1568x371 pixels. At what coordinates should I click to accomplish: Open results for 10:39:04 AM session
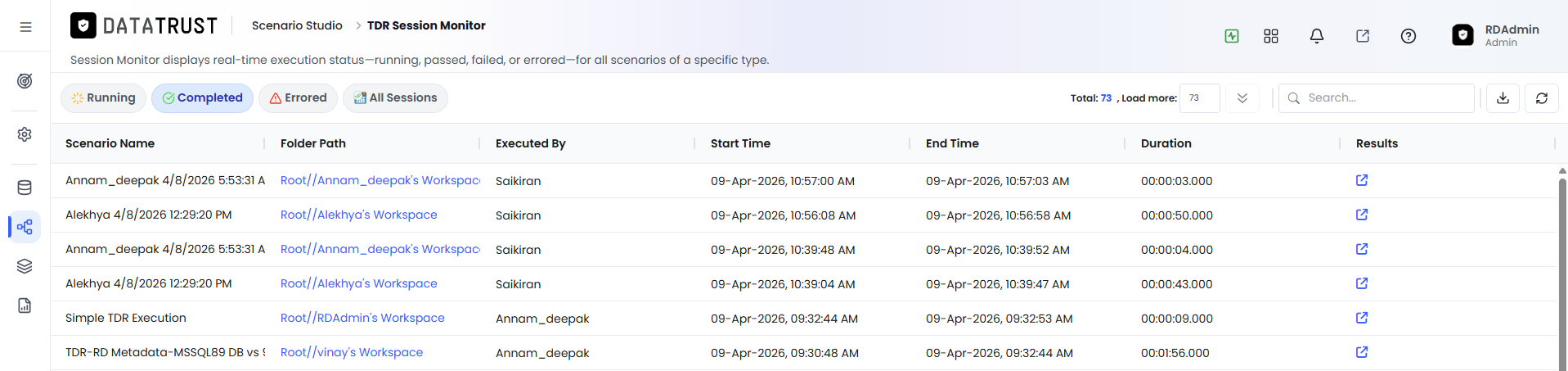(x=1362, y=283)
